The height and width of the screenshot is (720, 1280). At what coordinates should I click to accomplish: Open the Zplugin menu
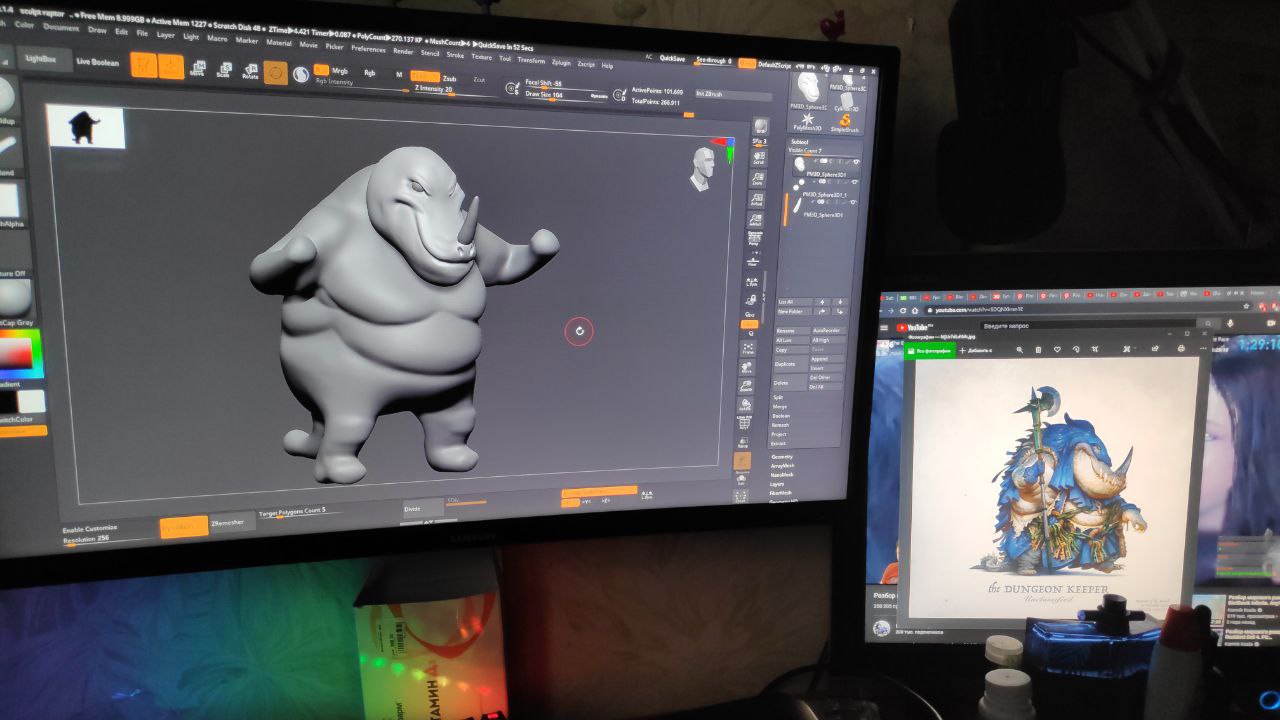(x=561, y=62)
